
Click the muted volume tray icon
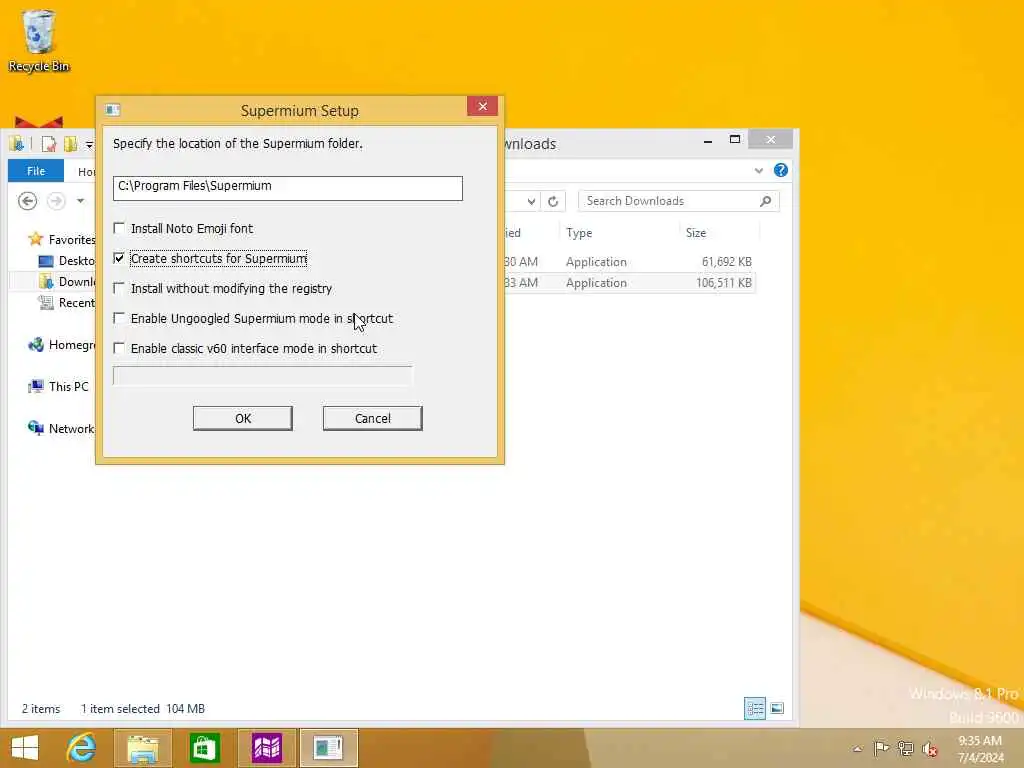point(930,748)
